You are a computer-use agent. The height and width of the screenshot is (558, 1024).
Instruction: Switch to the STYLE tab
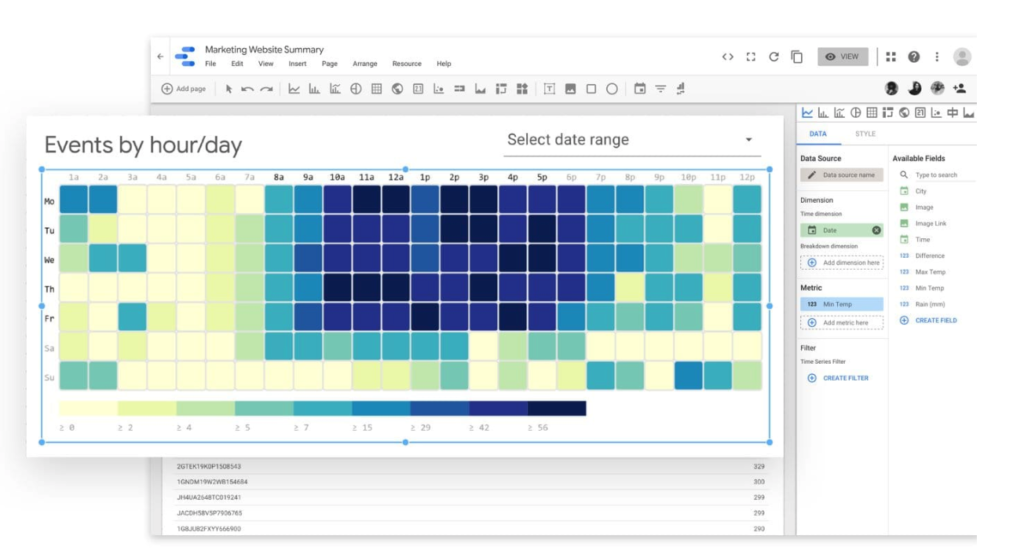(x=865, y=133)
